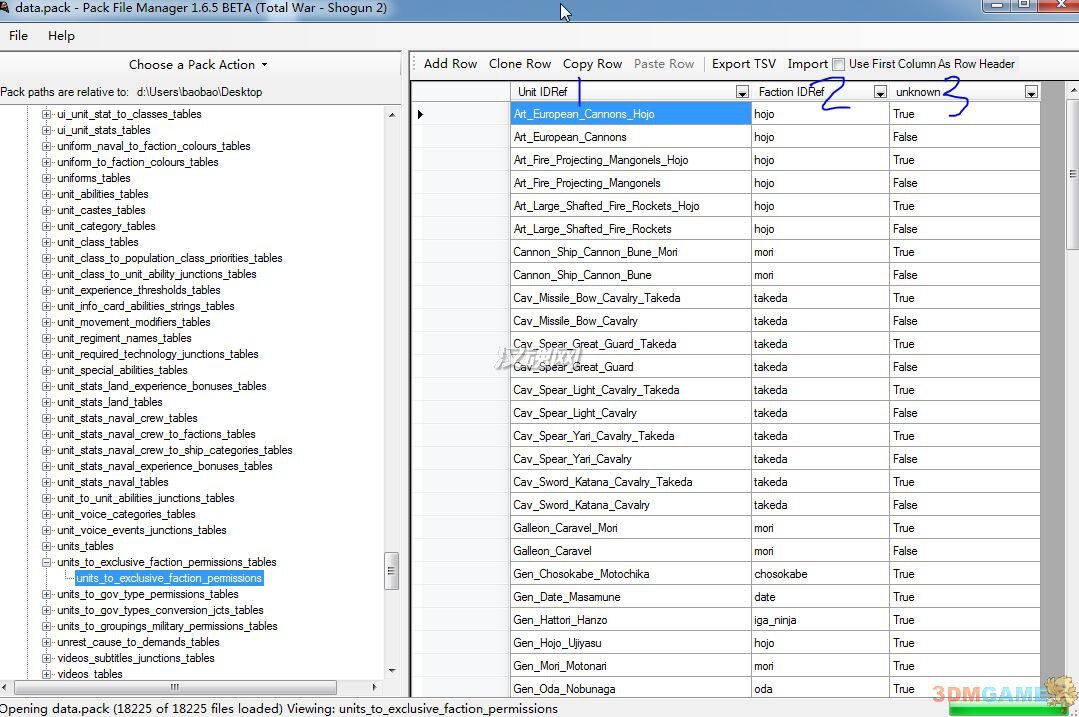1079x717 pixels.
Task: Click the tree panel horizontal scrollbar thumb
Action: coord(175,687)
